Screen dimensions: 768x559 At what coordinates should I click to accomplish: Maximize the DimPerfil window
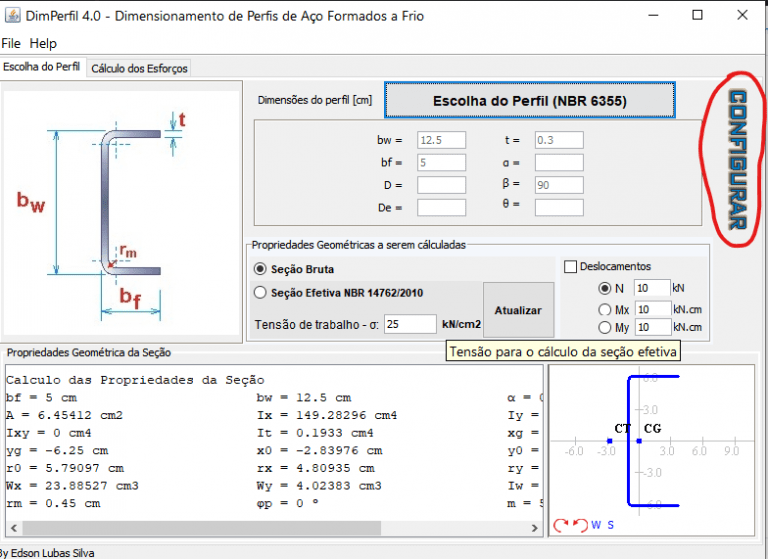coord(697,15)
